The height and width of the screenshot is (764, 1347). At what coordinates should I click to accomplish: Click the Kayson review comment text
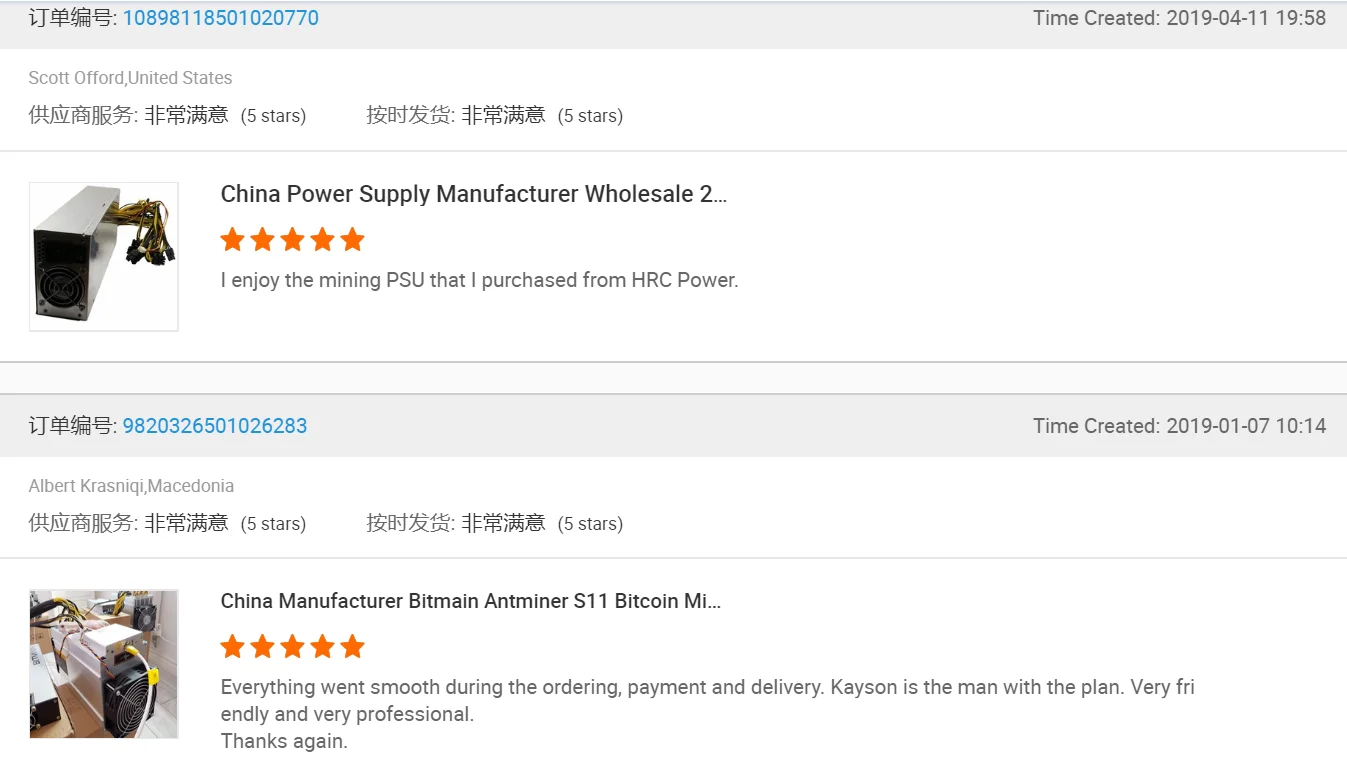pyautogui.click(x=708, y=714)
